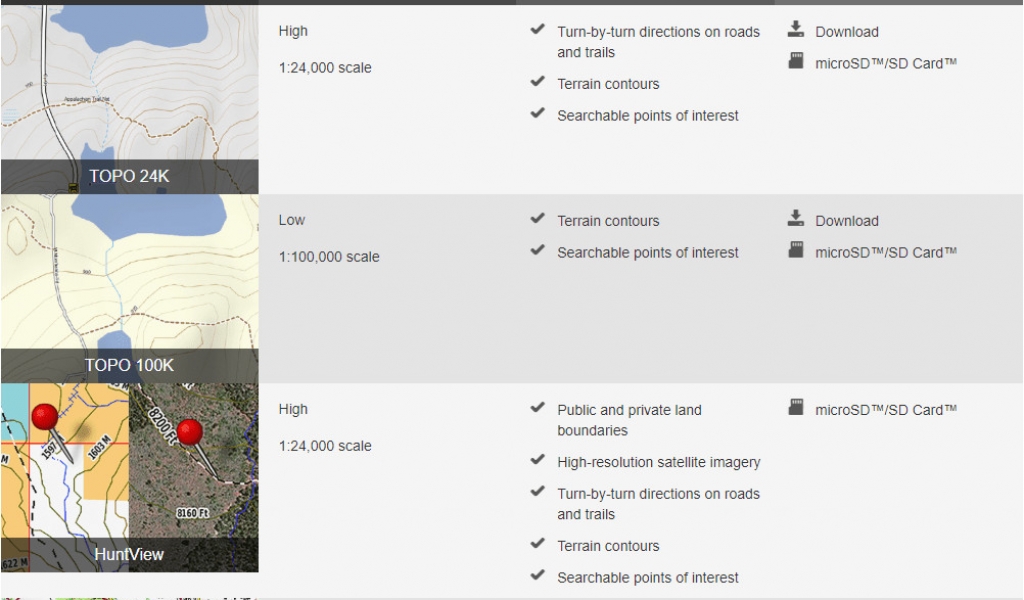Click the Download icon in TOPO 24K row

click(795, 29)
